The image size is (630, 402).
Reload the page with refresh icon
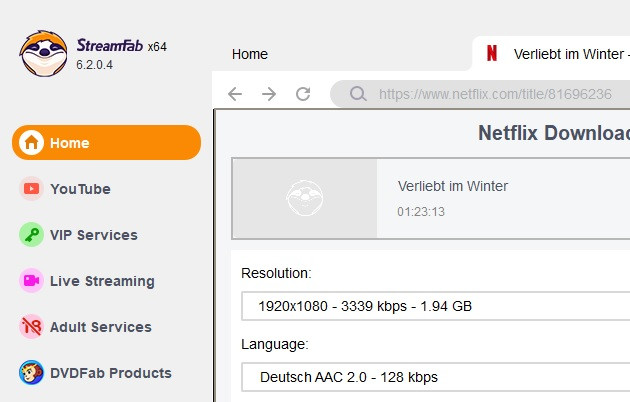(x=303, y=95)
